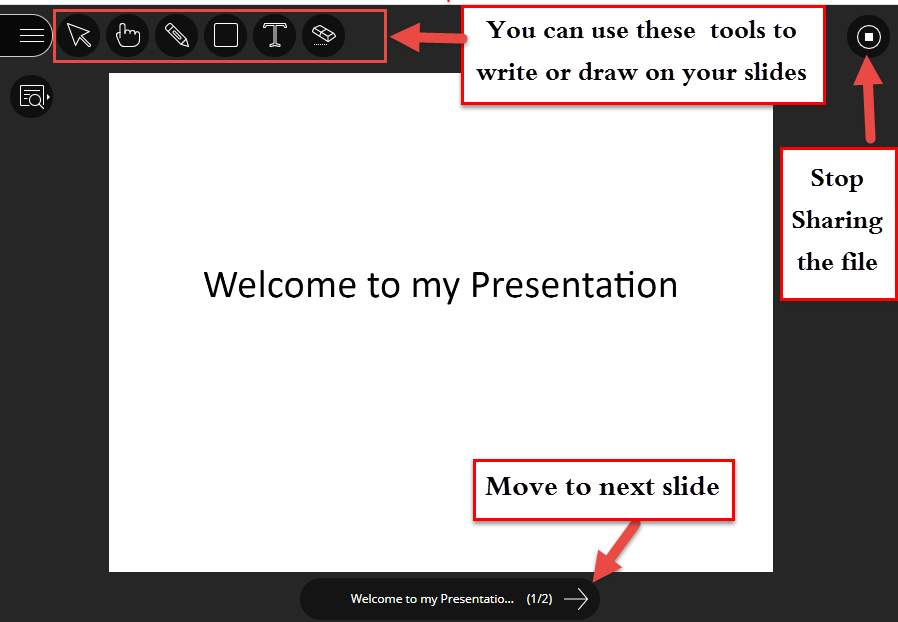Advance to the next slide with the arrow
The image size is (898, 622).
point(576,599)
